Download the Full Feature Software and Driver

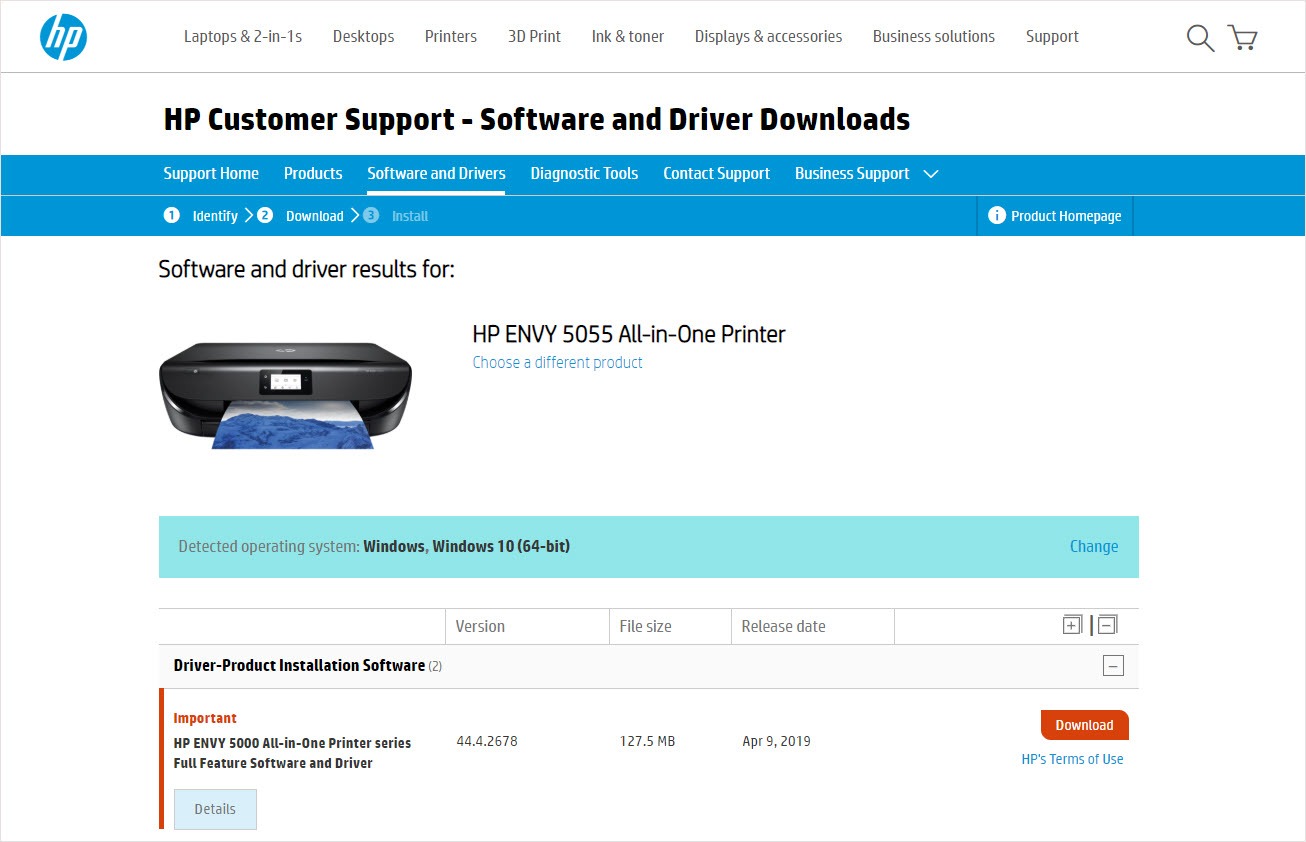point(1083,725)
